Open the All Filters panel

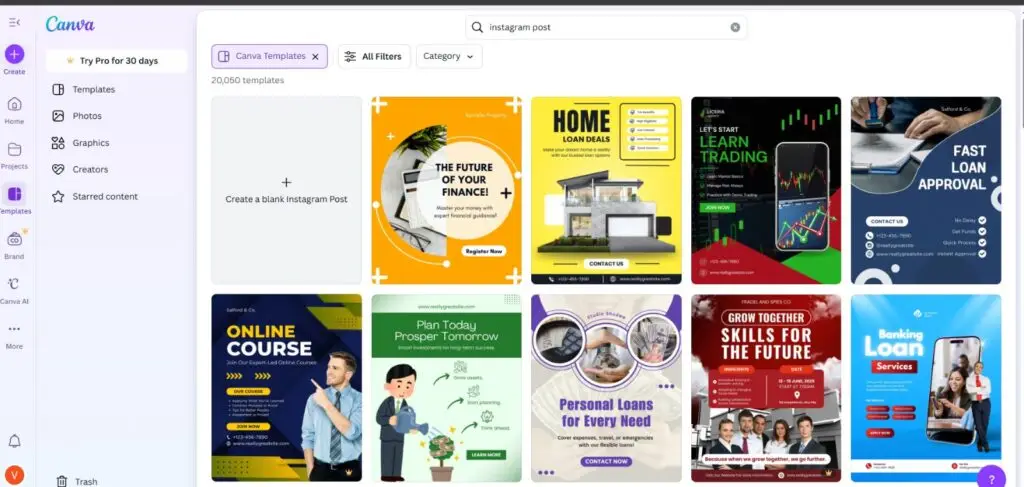point(372,57)
